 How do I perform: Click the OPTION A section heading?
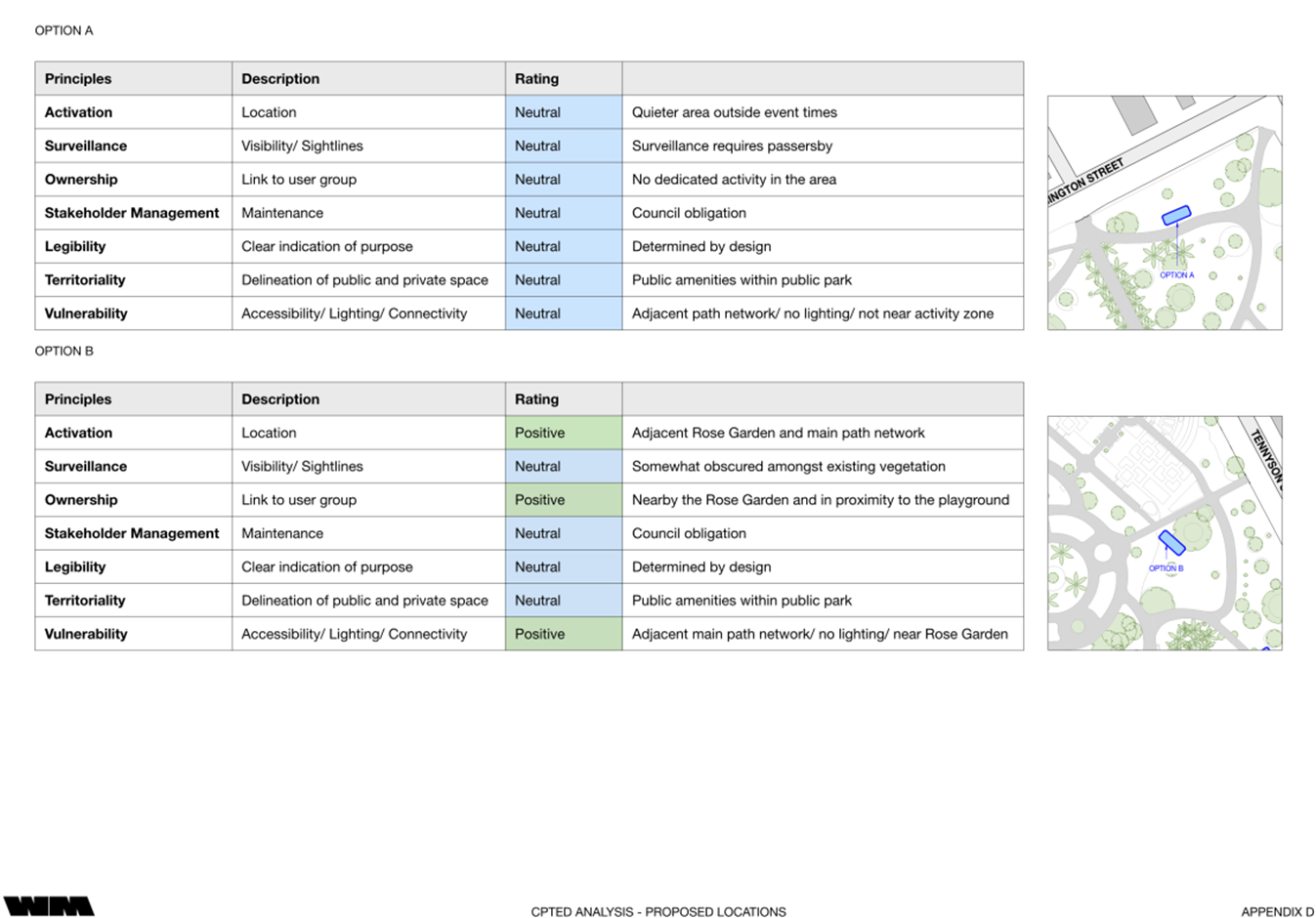(64, 30)
